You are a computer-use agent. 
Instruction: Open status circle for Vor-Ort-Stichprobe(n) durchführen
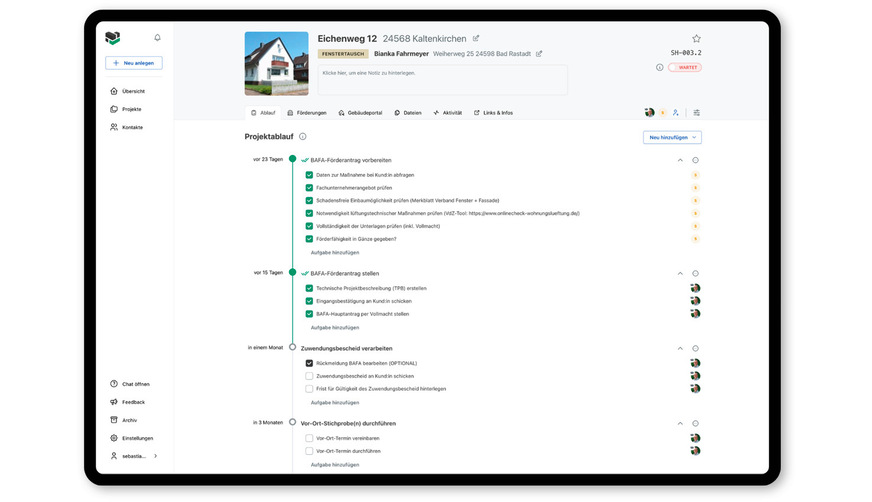coord(695,424)
